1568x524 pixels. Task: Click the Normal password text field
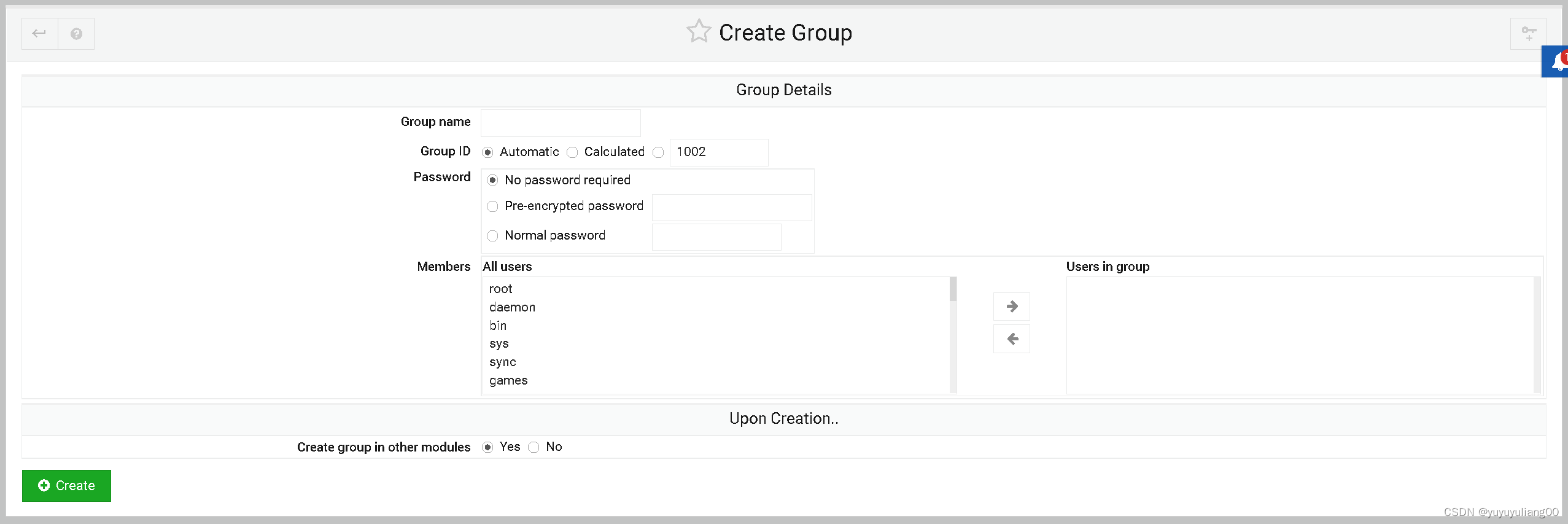pos(716,237)
